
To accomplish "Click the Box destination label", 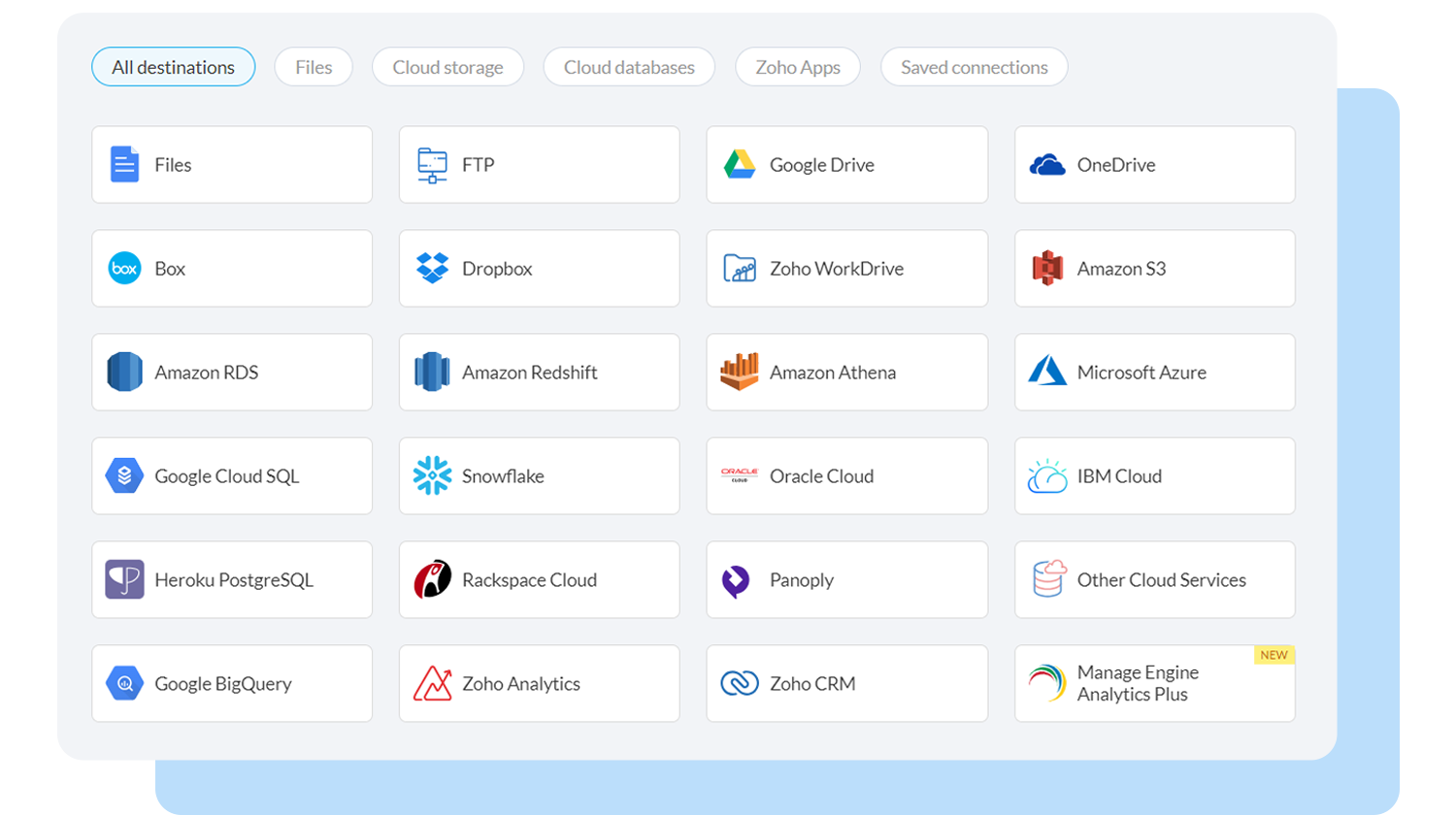I will click(x=170, y=269).
